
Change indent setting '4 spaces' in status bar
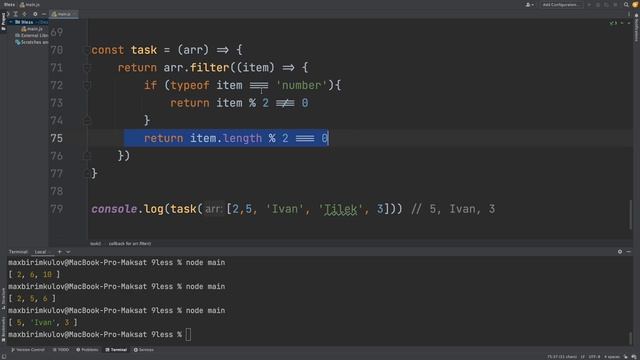coord(612,357)
